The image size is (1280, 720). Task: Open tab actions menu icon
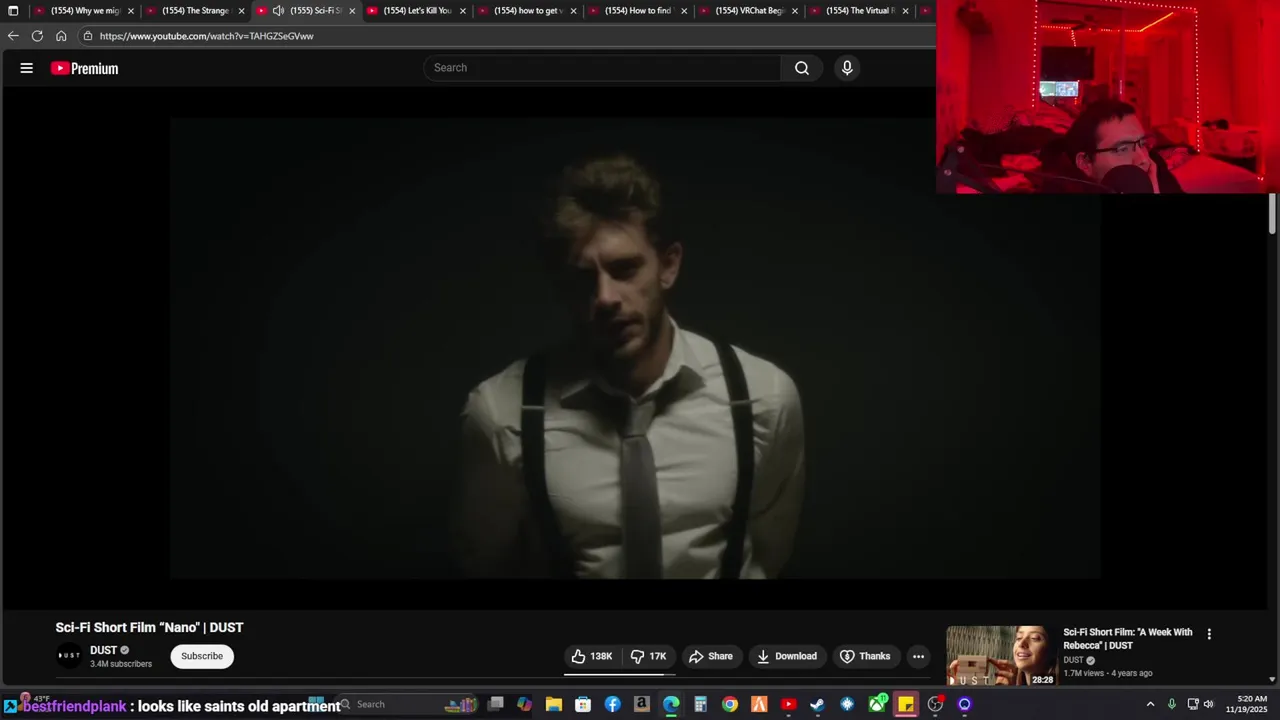pyautogui.click(x=13, y=11)
